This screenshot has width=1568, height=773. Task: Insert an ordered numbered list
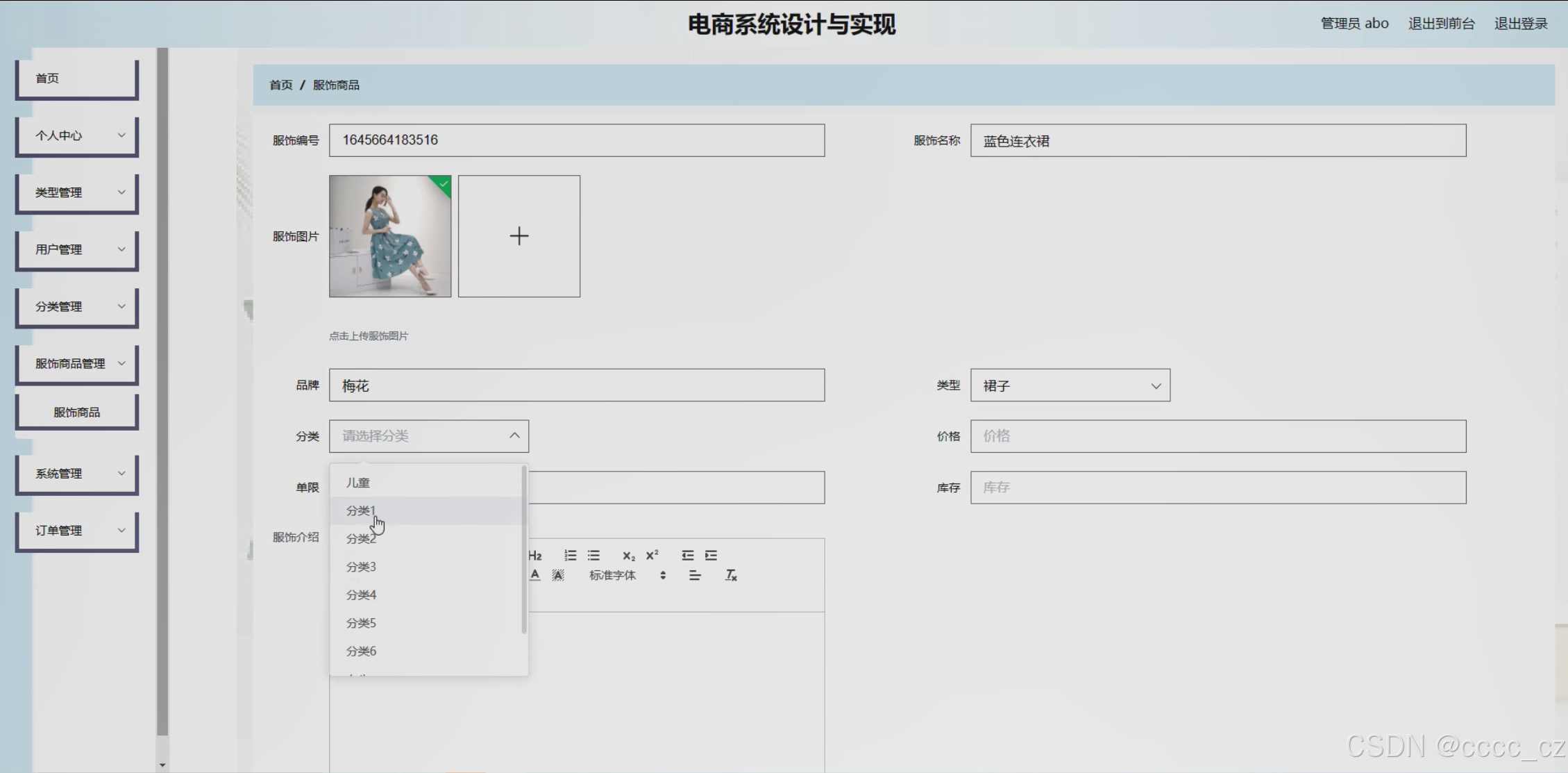pyautogui.click(x=570, y=556)
